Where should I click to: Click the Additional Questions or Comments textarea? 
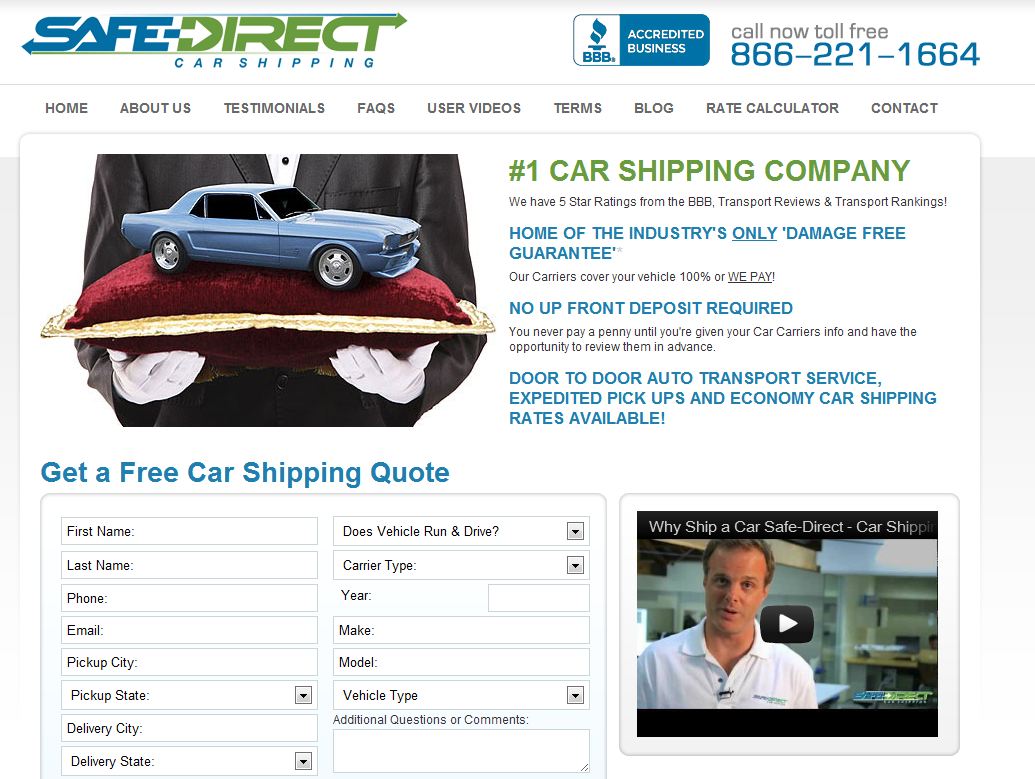pos(461,751)
